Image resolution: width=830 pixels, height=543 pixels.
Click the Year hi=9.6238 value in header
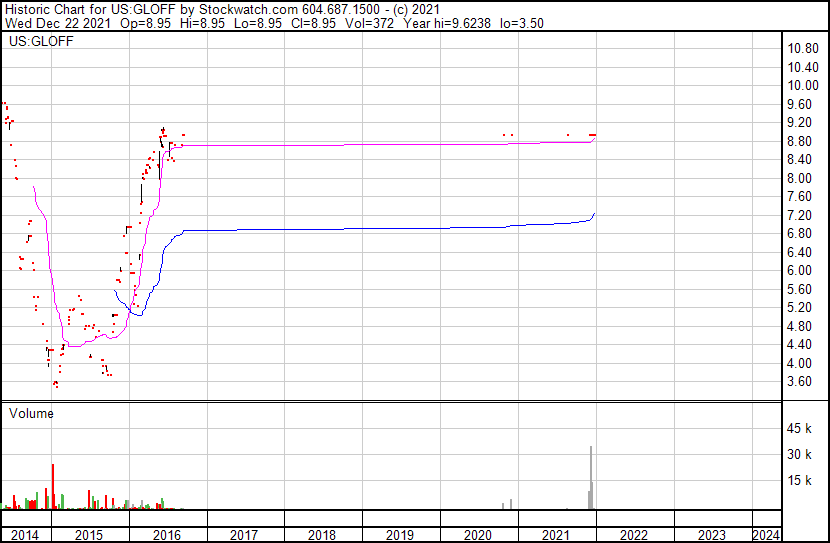tap(447, 24)
